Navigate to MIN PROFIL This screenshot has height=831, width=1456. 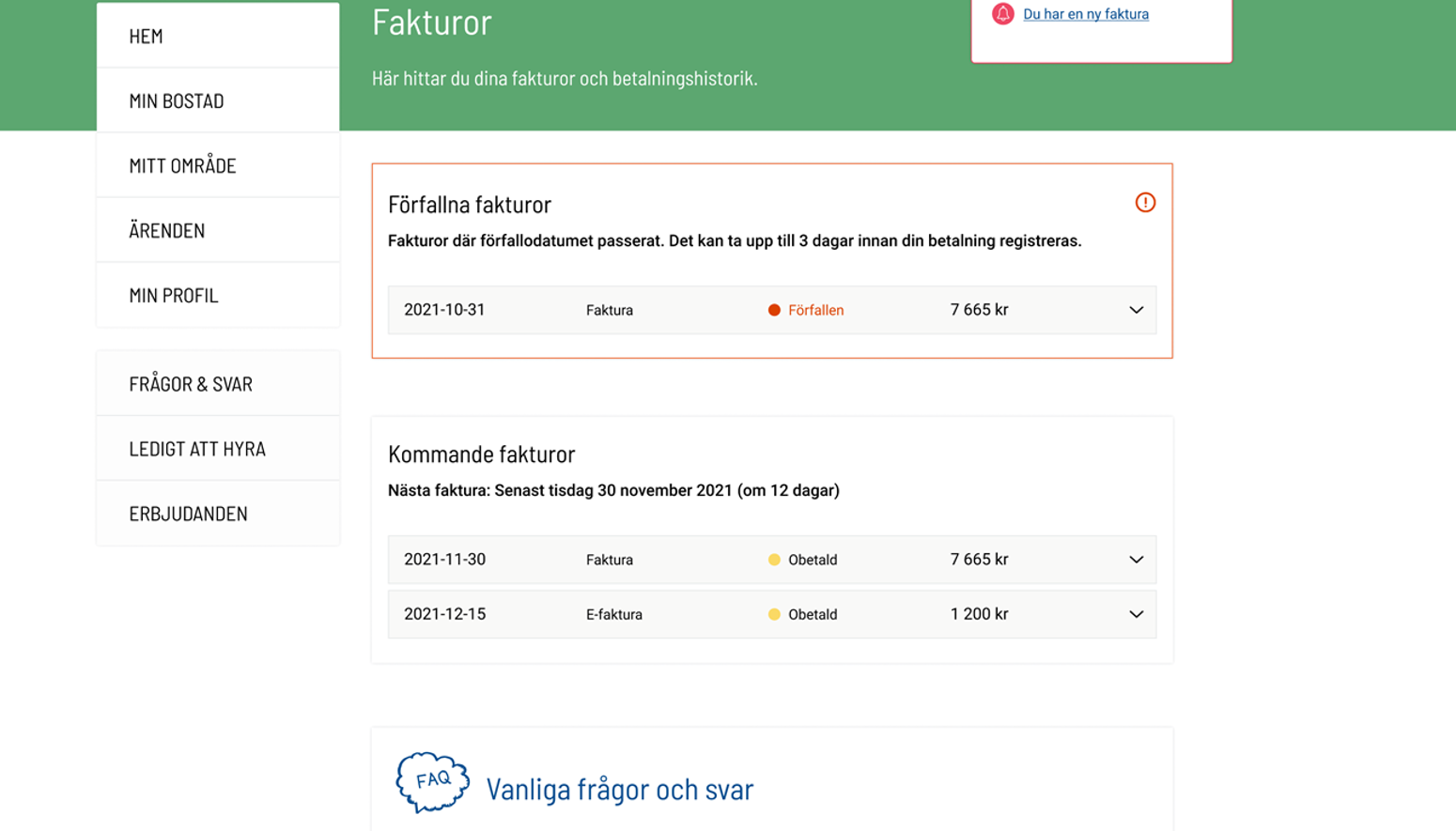tap(174, 296)
